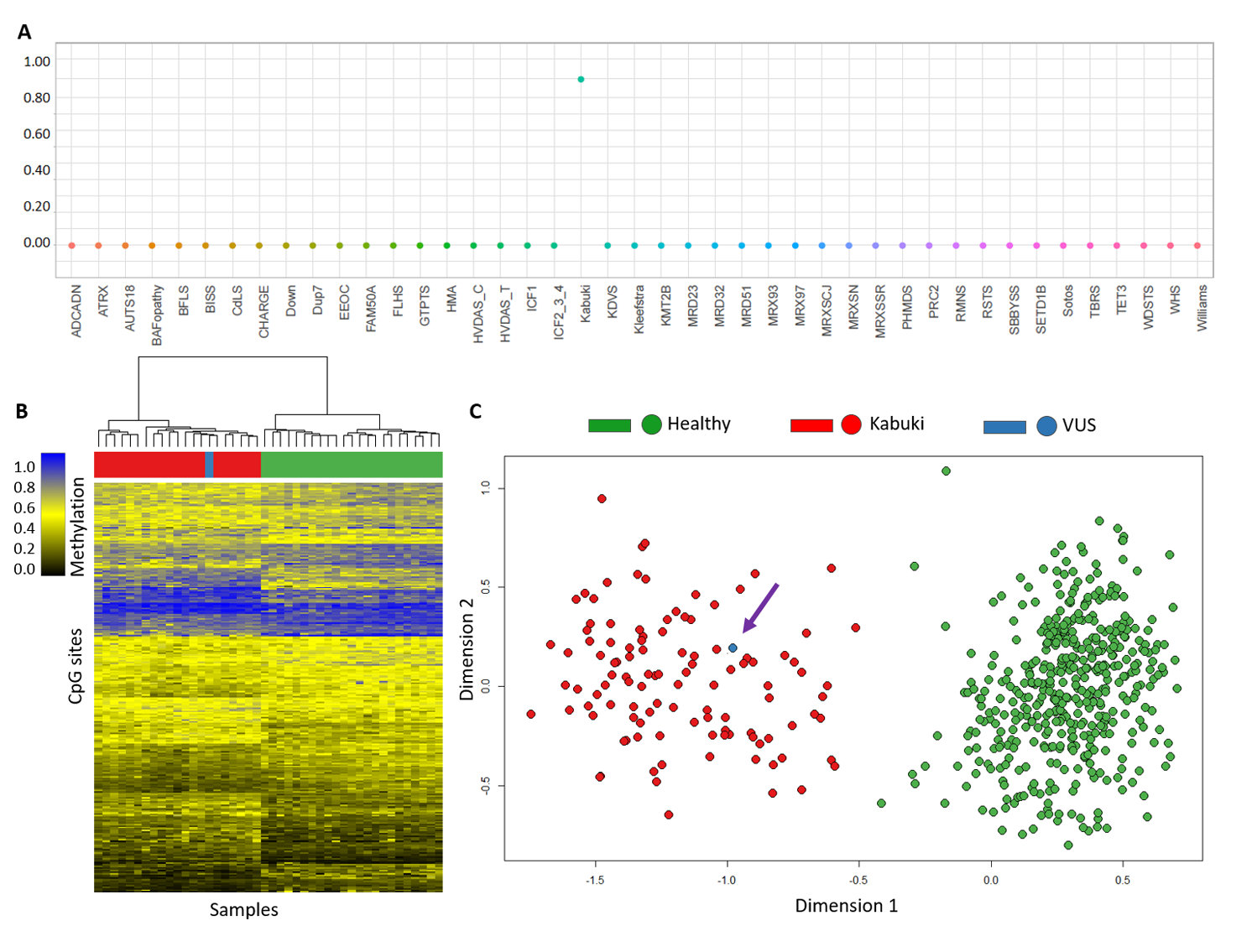Click the "Samples" label under heatmap

tap(243, 910)
